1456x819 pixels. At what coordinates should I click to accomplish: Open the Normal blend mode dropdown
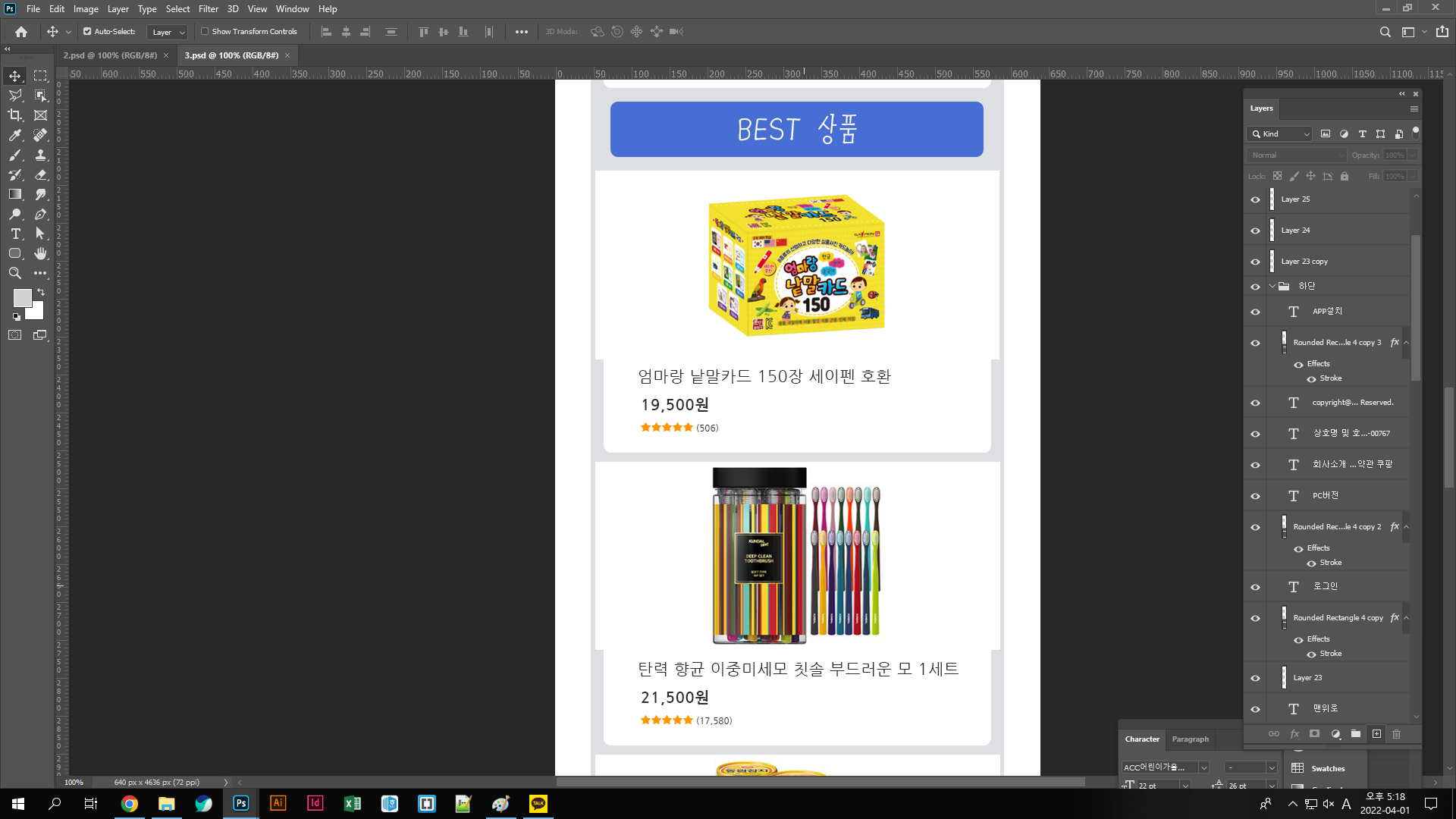tap(1297, 155)
